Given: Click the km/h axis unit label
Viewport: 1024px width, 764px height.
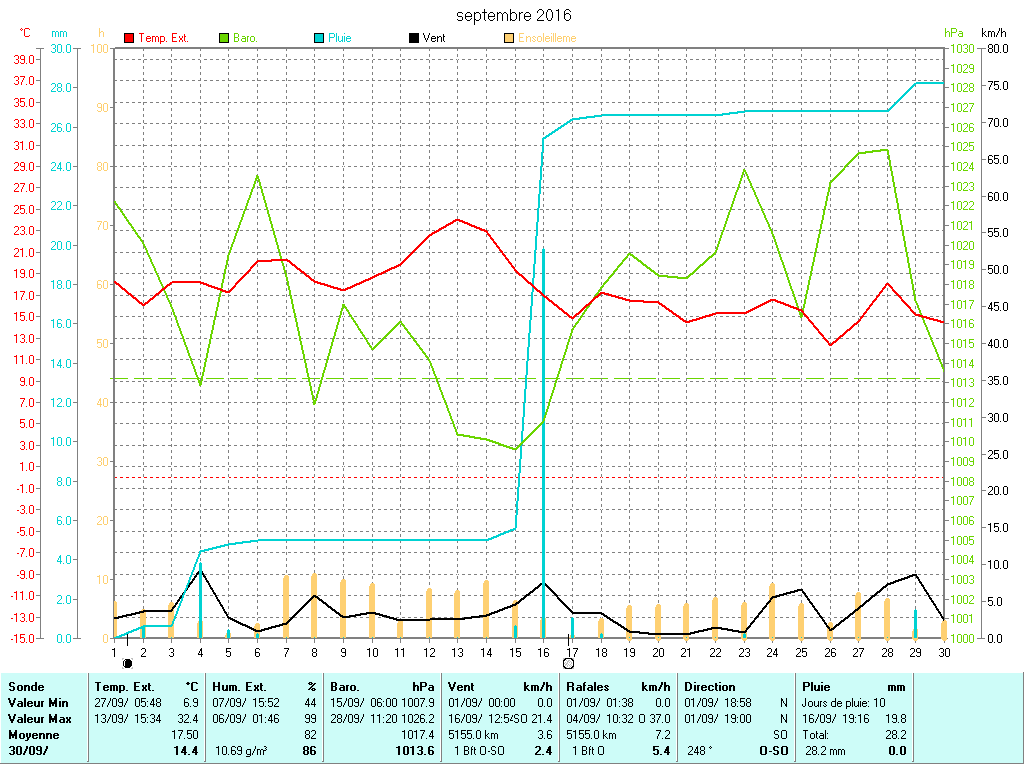Looking at the screenshot, I should point(994,33).
